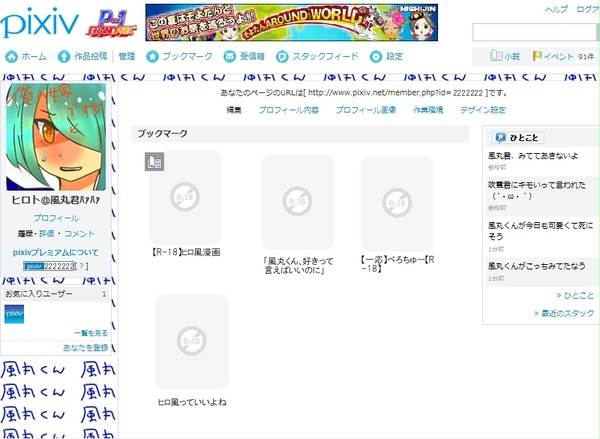600x439 pixels.
Task: Click title ヒロ風っていいよね
Action: (192, 402)
